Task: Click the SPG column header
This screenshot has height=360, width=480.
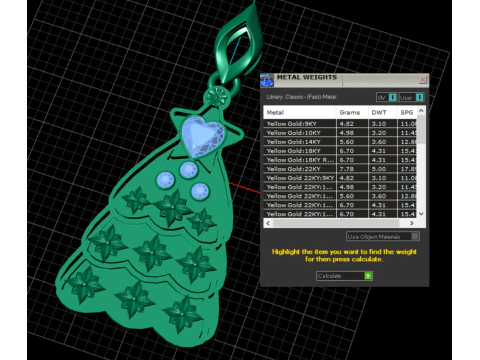Action: [407, 112]
